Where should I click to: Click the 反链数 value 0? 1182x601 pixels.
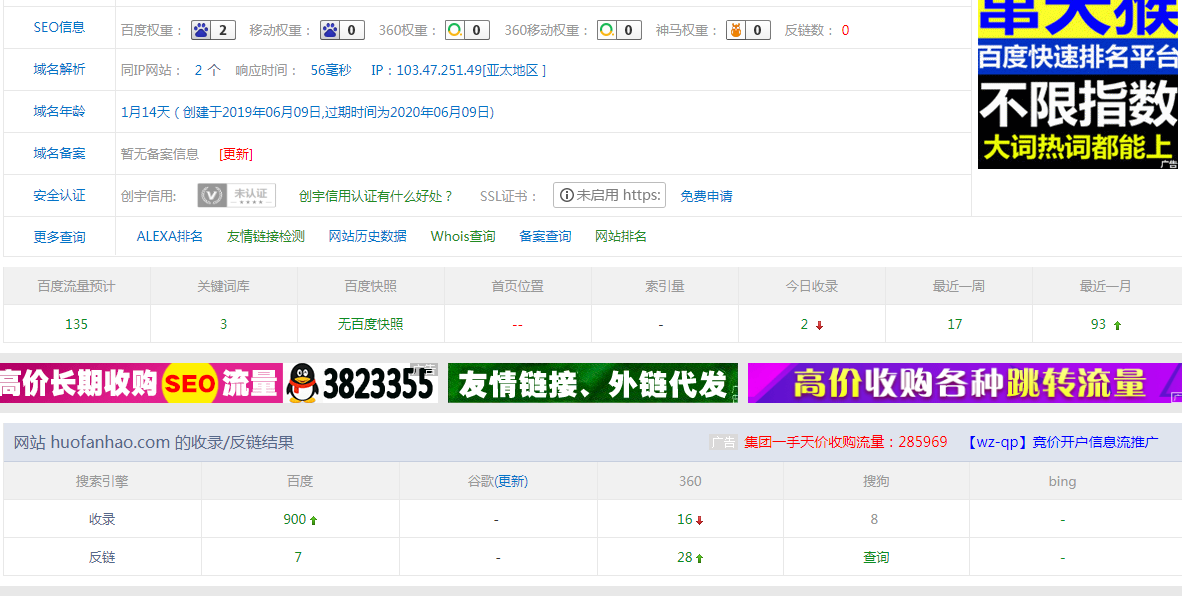(x=845, y=31)
